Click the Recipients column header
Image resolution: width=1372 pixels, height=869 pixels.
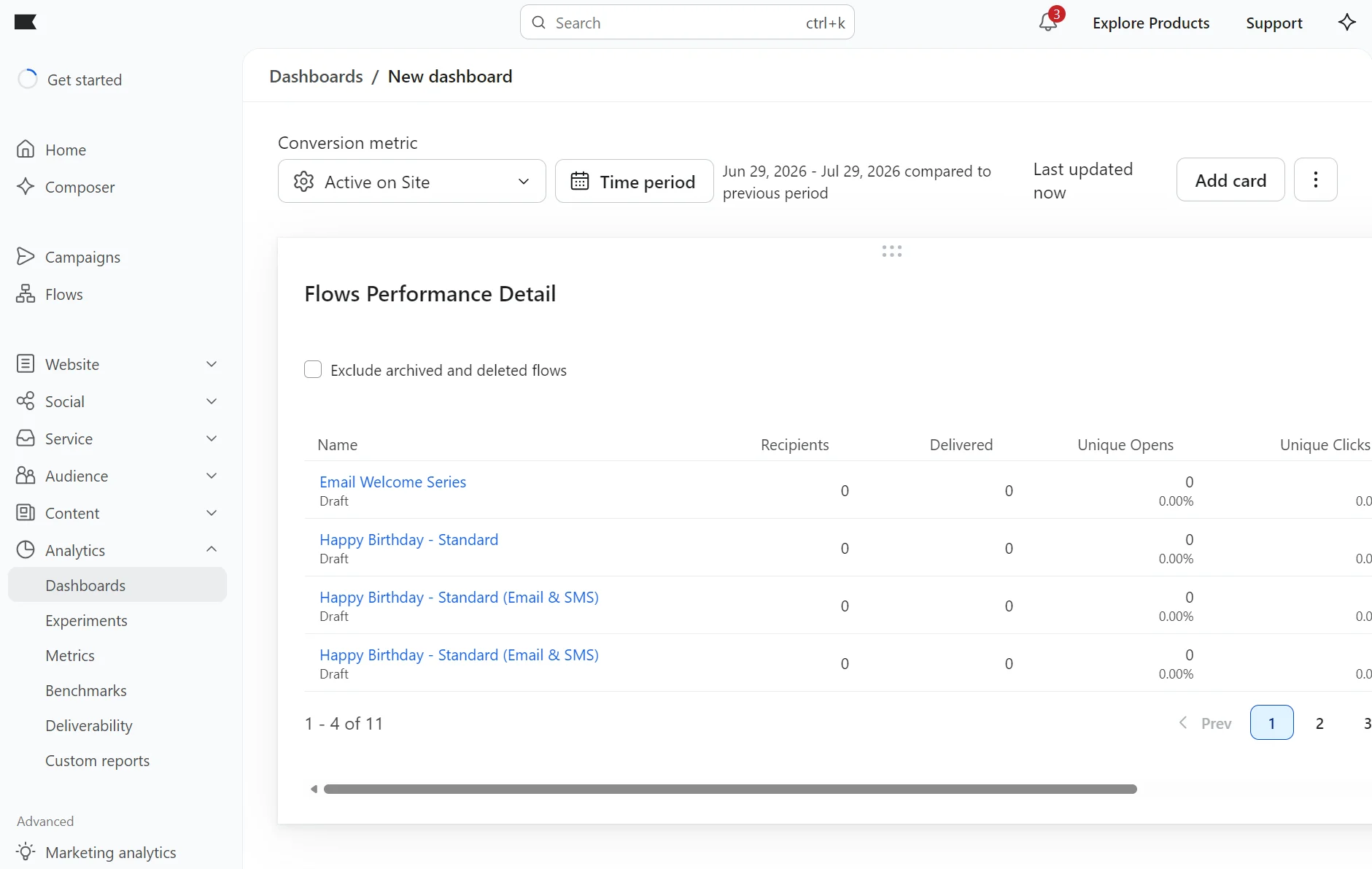click(x=794, y=444)
